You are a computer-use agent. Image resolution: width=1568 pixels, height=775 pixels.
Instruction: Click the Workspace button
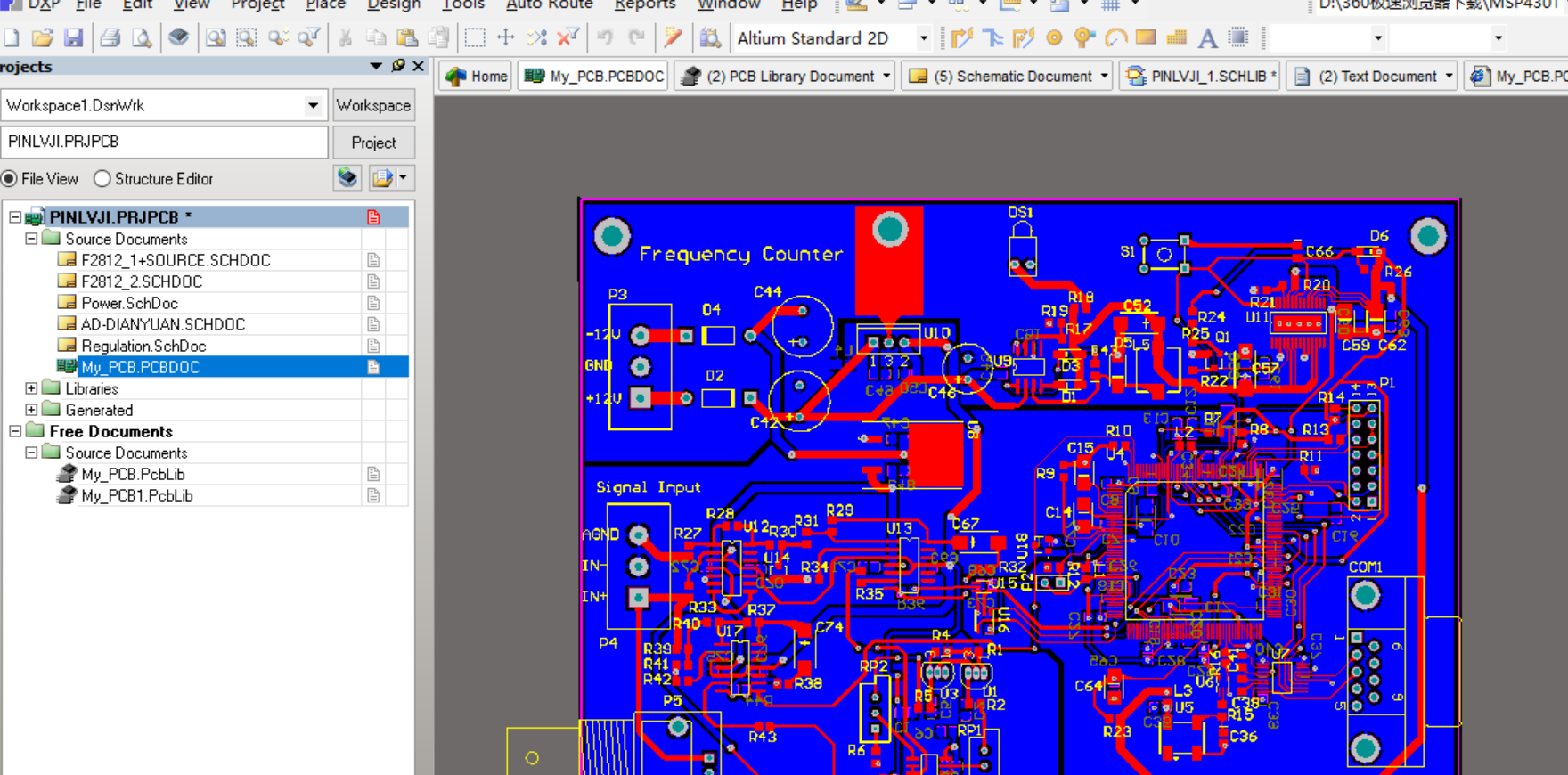click(373, 105)
